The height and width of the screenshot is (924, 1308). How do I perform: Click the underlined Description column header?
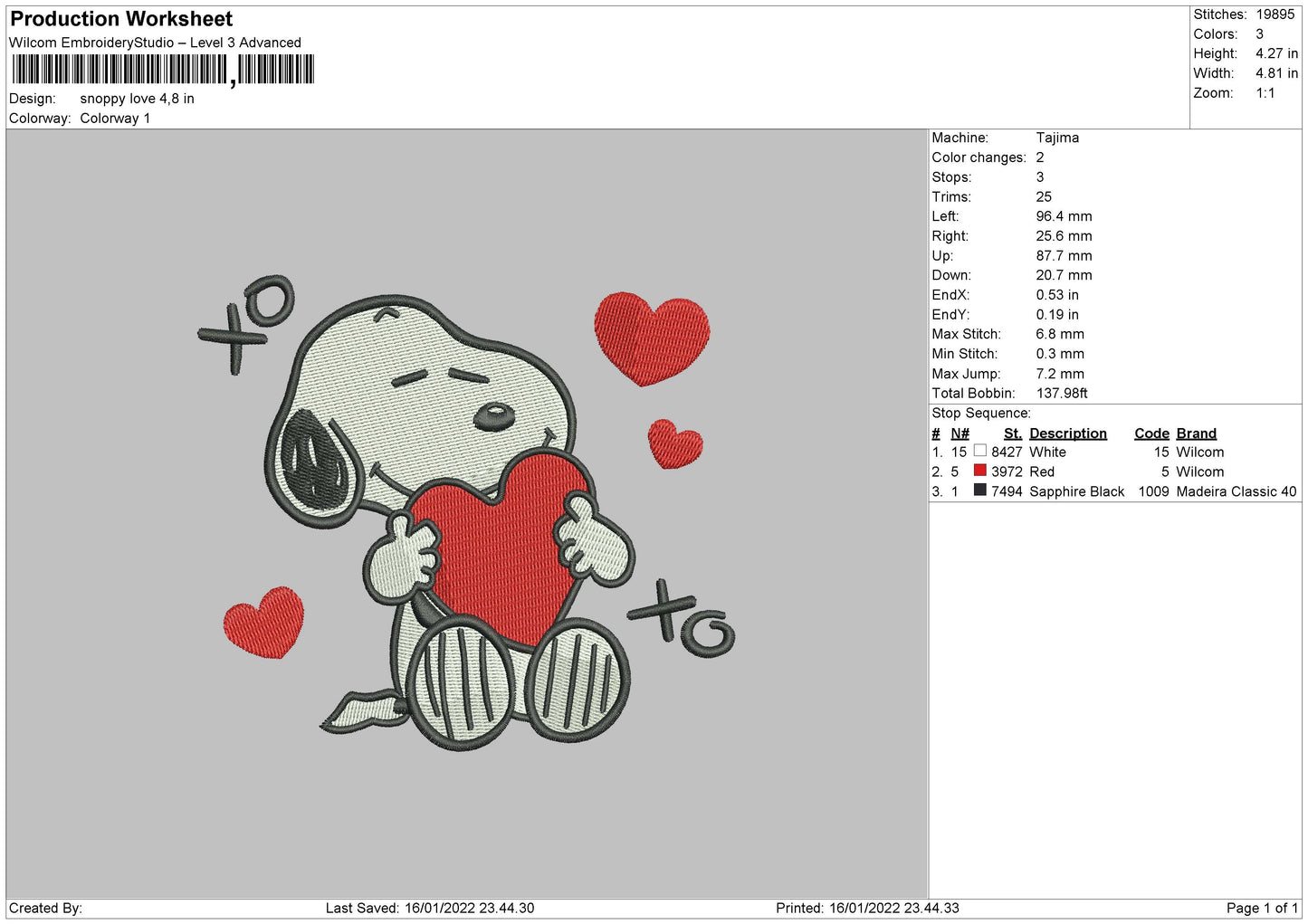[1067, 433]
